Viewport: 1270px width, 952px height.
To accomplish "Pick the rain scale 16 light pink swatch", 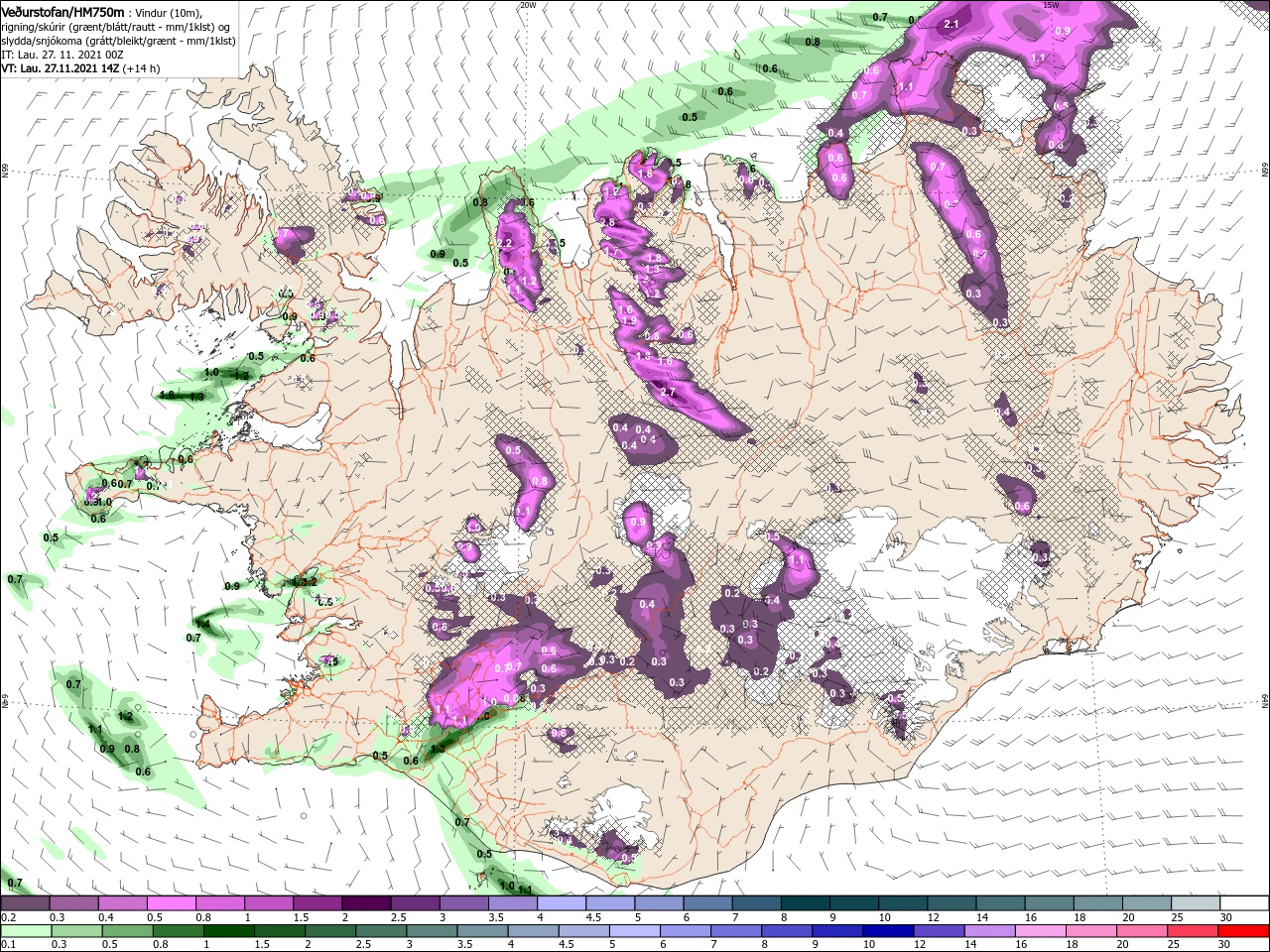I will pos(1040,931).
